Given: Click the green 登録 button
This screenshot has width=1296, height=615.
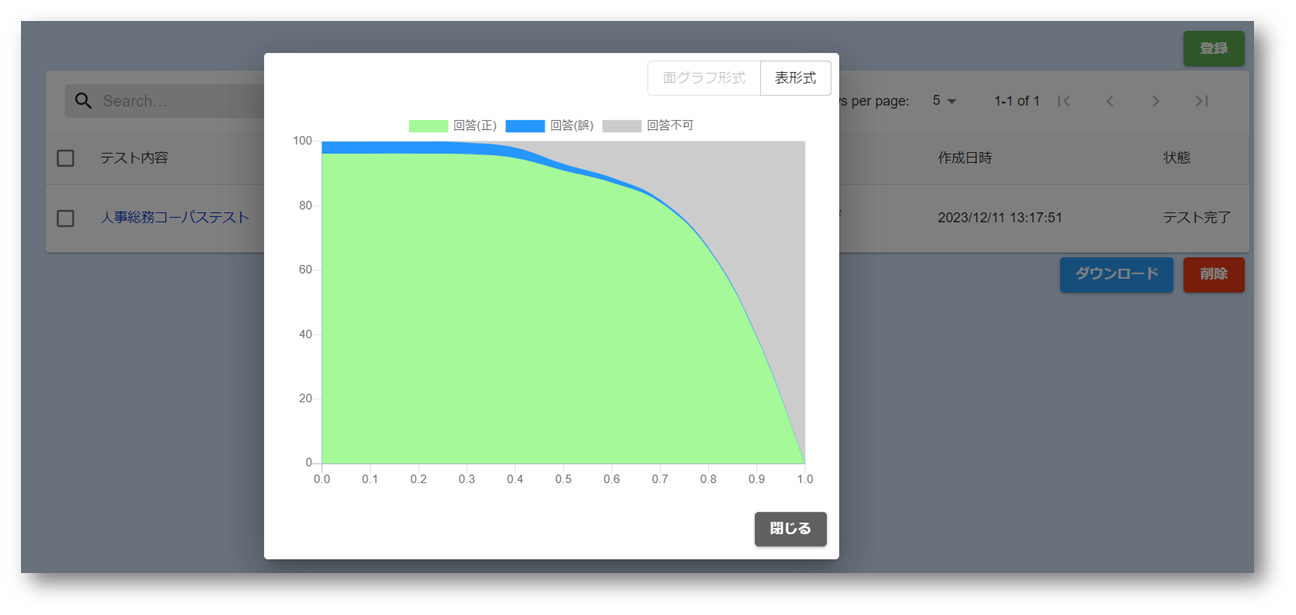Looking at the screenshot, I should [x=1213, y=48].
